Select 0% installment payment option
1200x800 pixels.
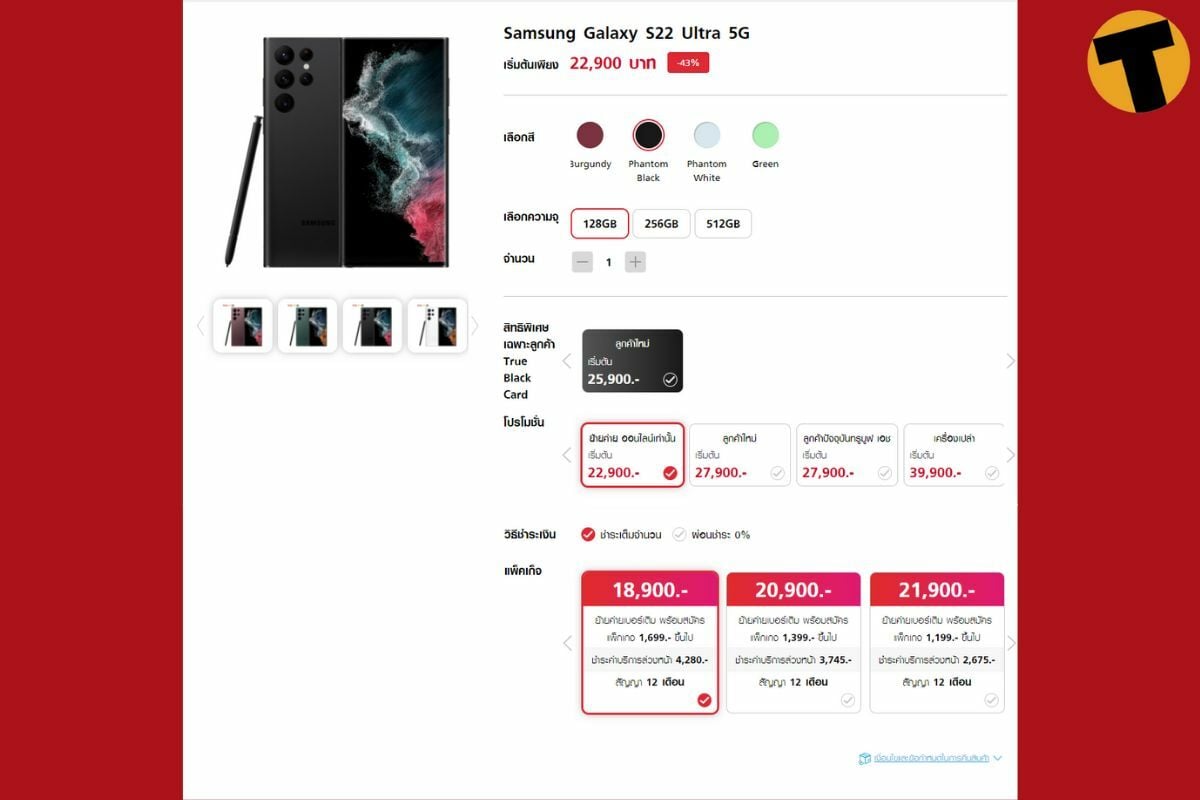(x=680, y=534)
